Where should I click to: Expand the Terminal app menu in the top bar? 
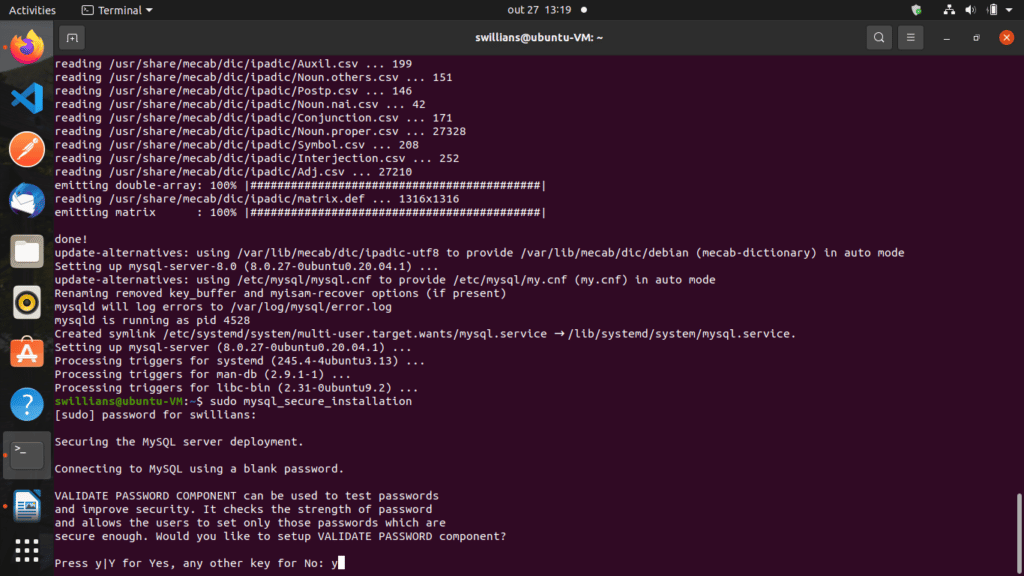117,10
